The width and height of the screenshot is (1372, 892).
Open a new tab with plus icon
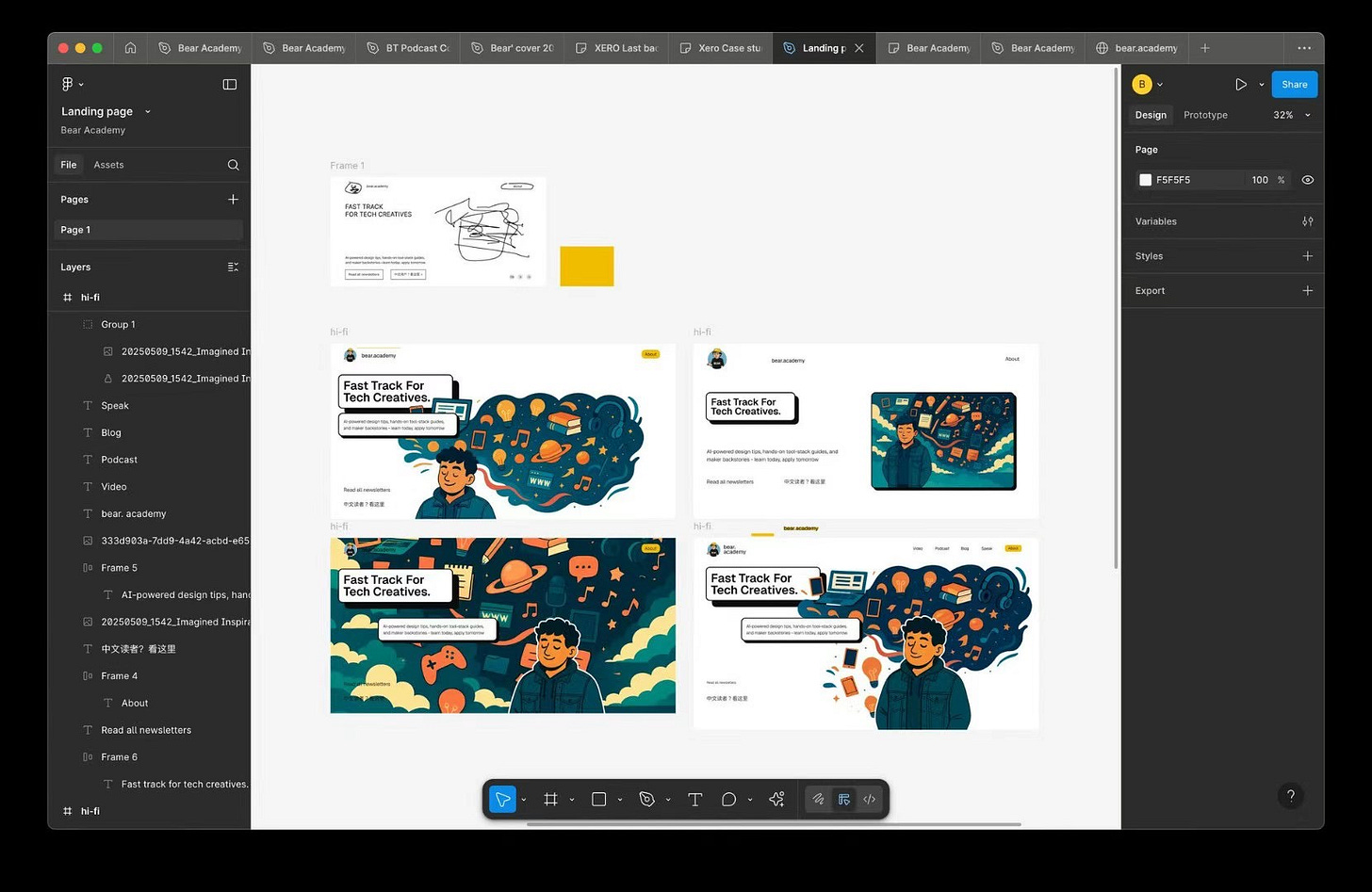tap(1204, 48)
